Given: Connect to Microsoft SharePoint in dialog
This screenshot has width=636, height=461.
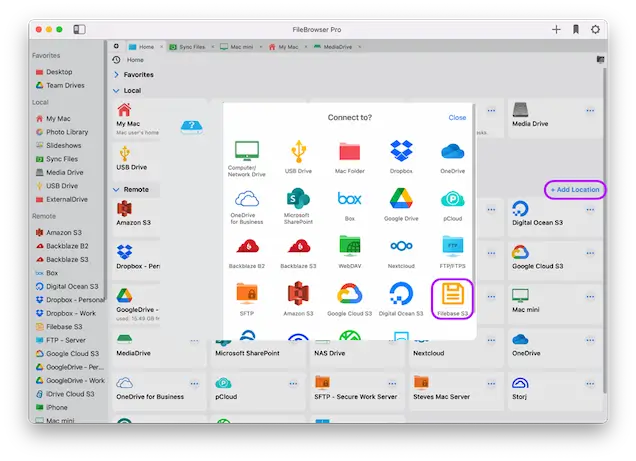Looking at the screenshot, I should (298, 206).
